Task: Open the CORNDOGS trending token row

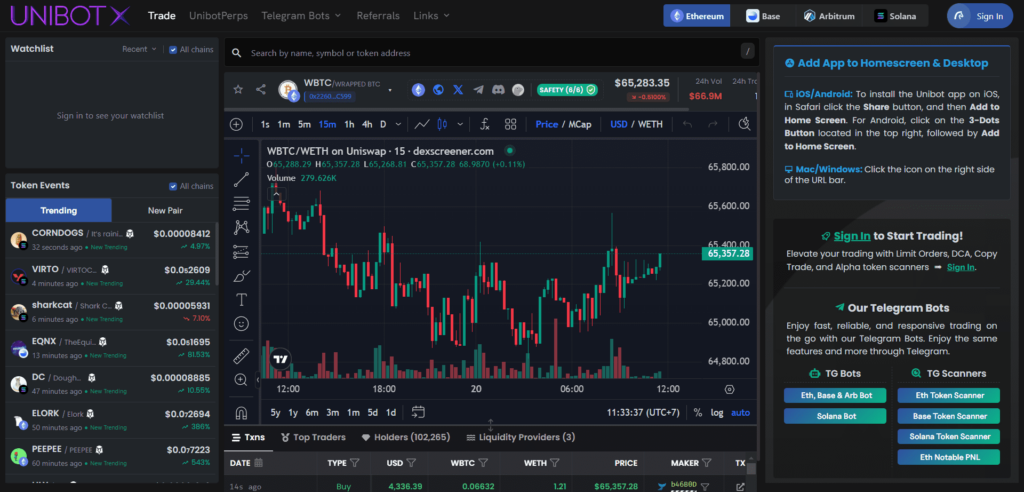Action: point(110,240)
